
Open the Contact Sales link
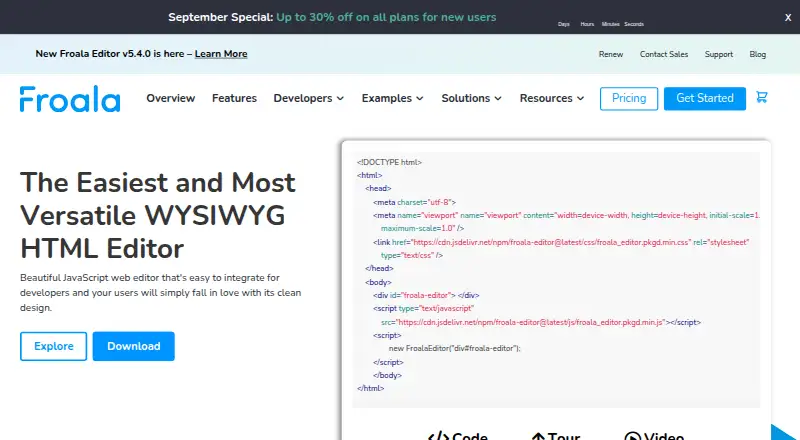pyautogui.click(x=664, y=54)
